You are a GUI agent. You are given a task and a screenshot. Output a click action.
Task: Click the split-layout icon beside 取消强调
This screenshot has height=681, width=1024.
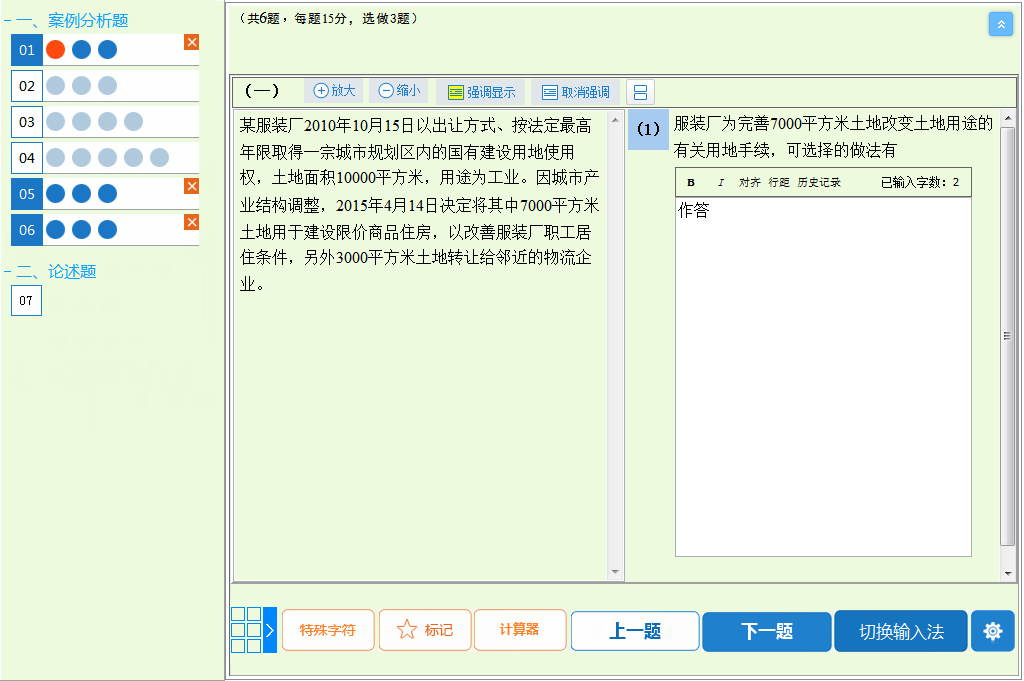click(x=639, y=91)
